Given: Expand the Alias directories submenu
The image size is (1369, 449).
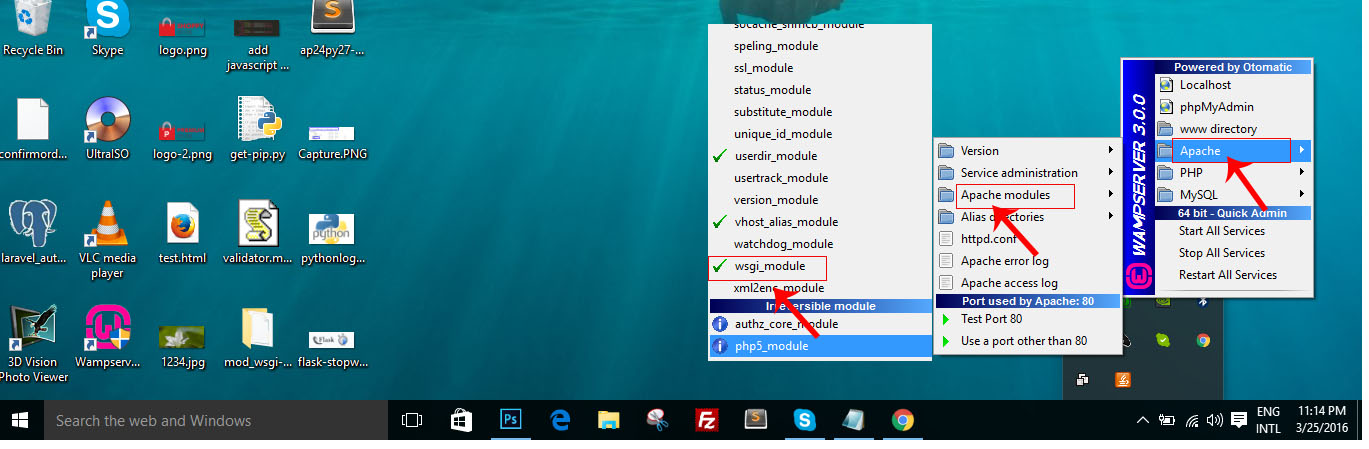Looking at the screenshot, I should coord(1027,217).
